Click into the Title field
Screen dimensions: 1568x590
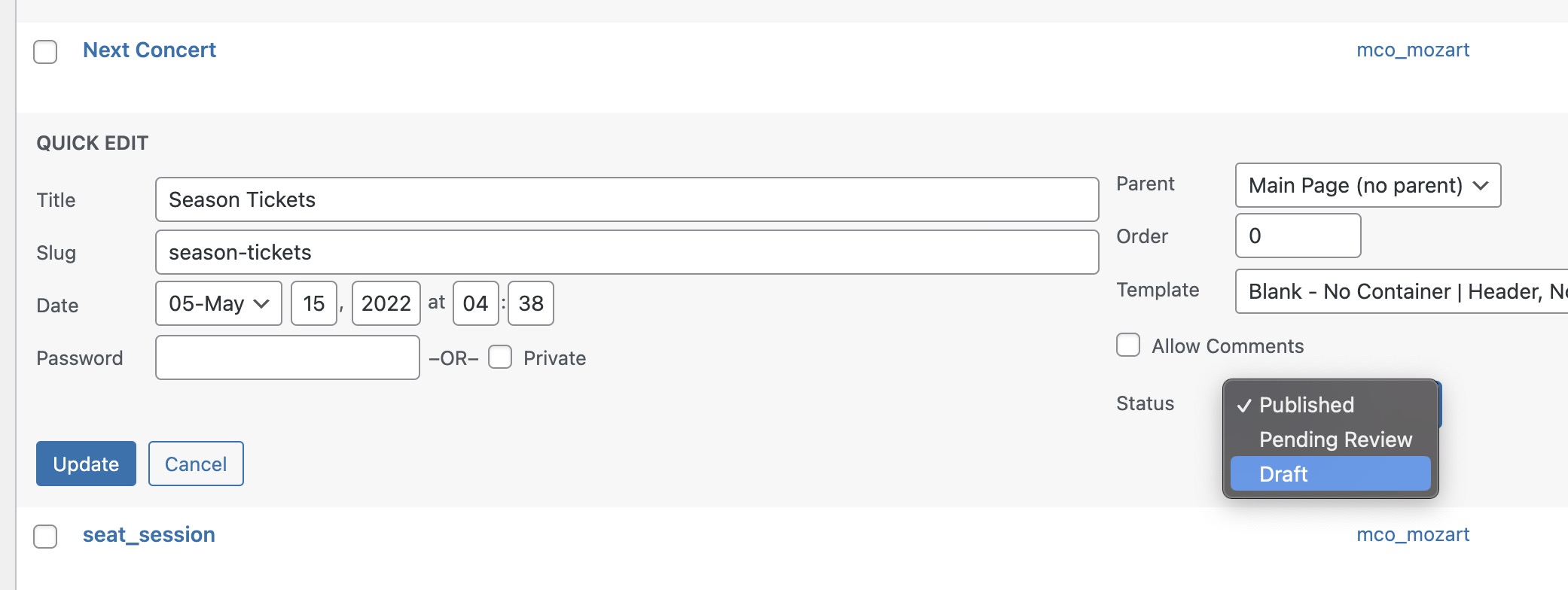coord(627,199)
